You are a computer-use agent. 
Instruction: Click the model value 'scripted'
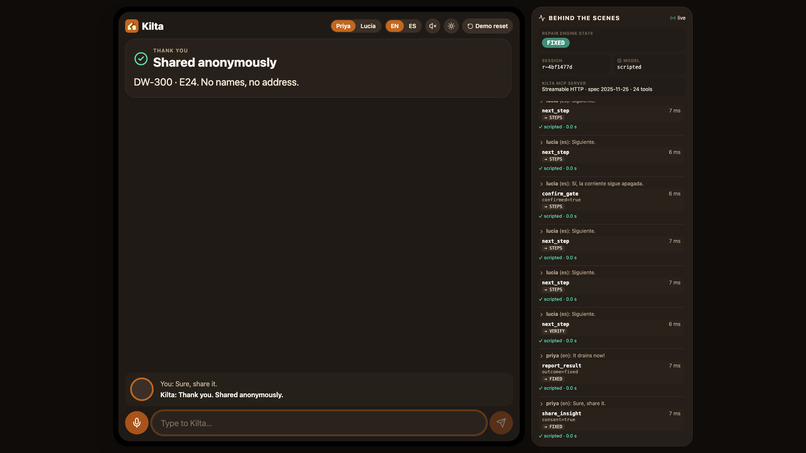pyautogui.click(x=629, y=67)
